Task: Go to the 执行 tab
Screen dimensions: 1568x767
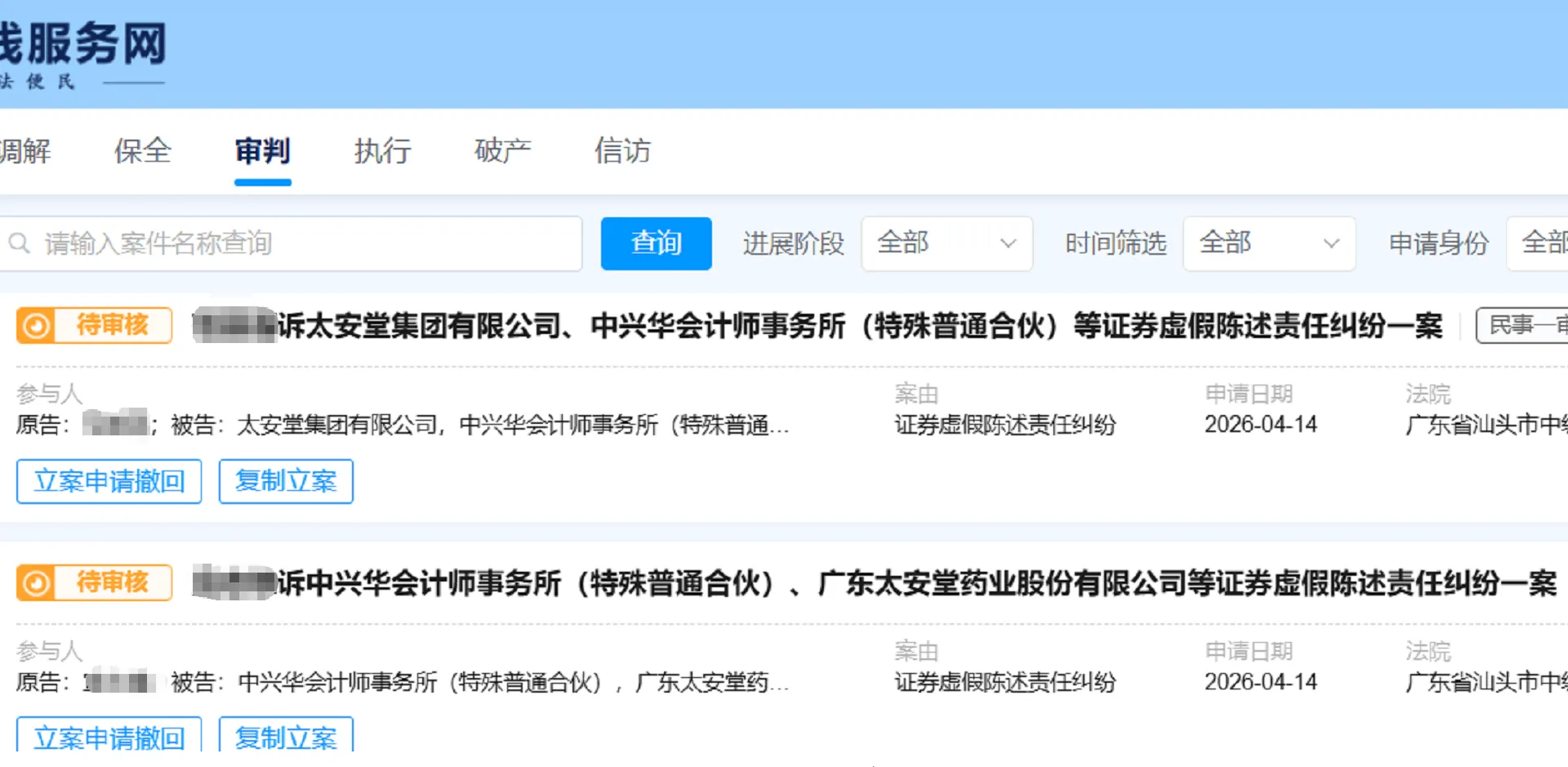Action: [382, 151]
